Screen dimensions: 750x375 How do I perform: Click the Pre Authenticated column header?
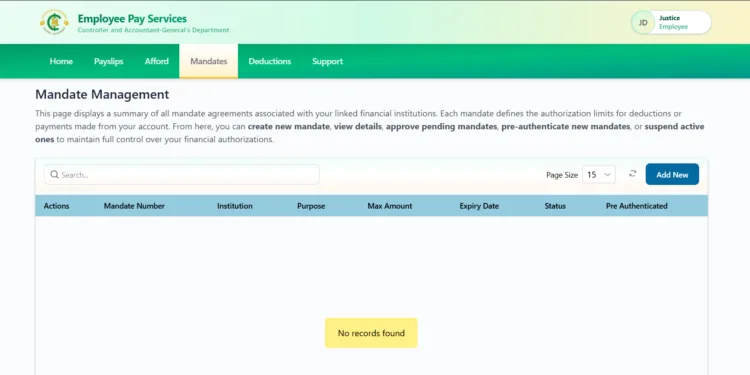(x=637, y=206)
